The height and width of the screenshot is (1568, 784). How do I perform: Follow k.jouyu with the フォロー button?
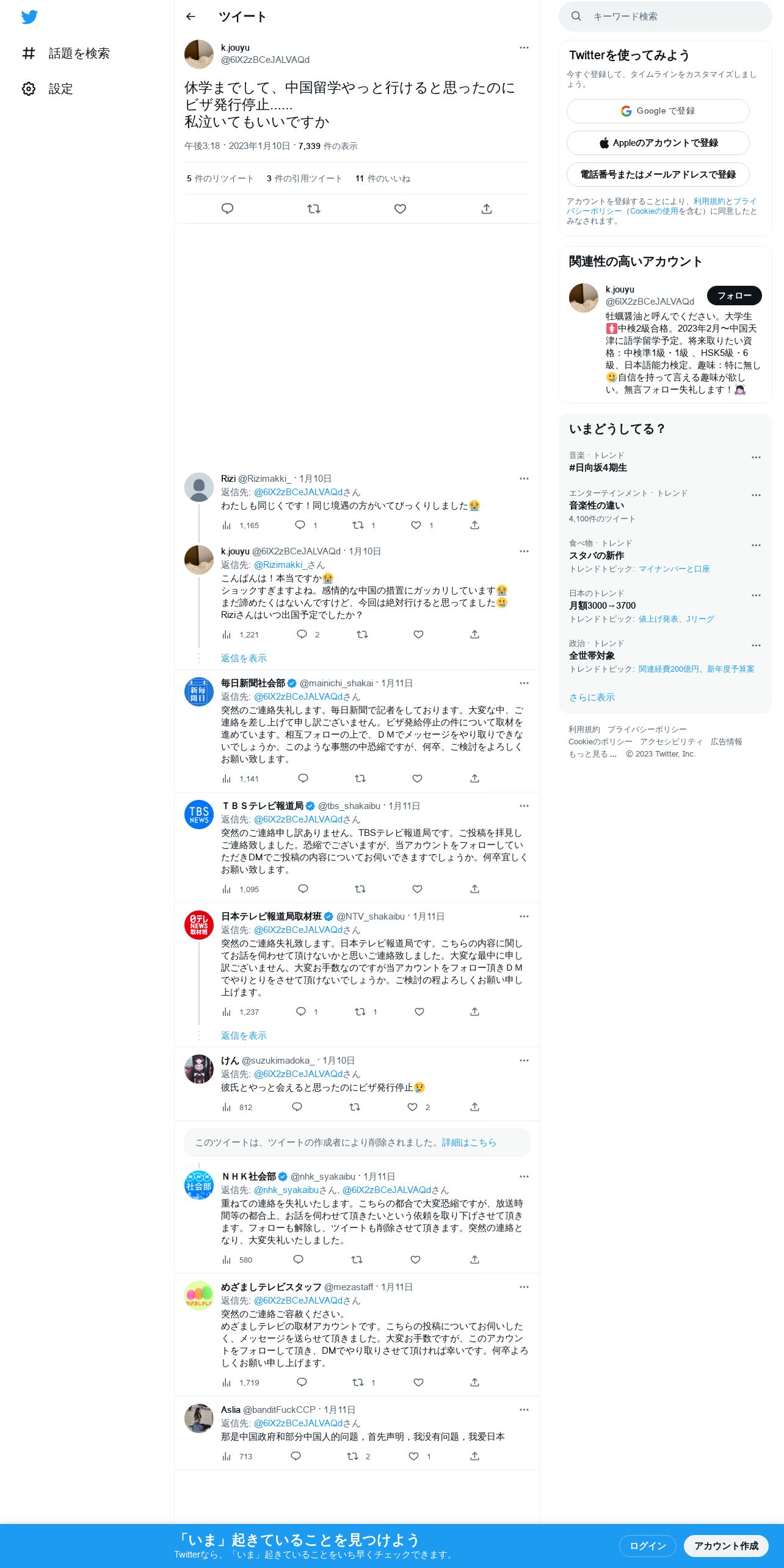[735, 296]
